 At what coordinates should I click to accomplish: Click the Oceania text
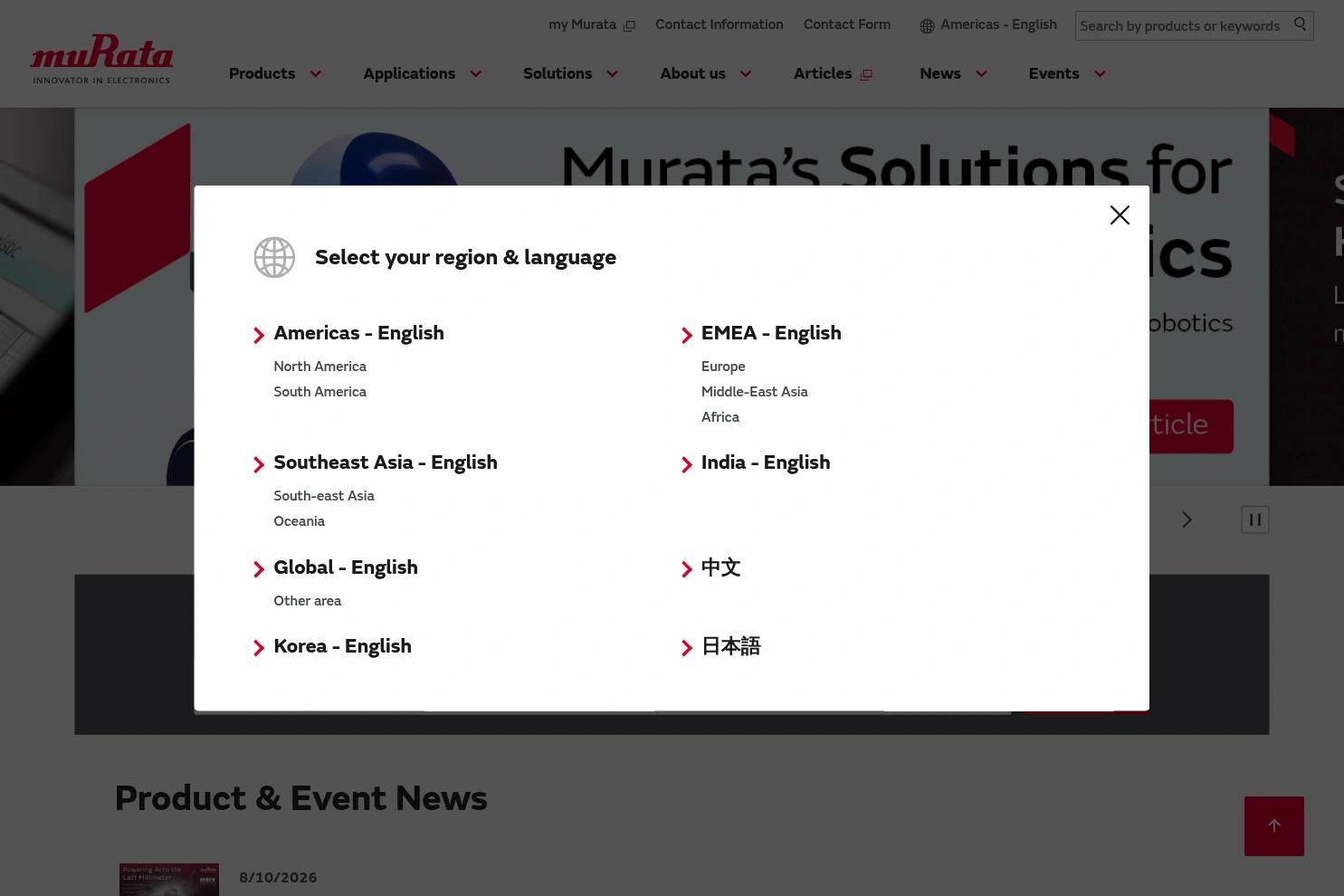[x=299, y=521]
